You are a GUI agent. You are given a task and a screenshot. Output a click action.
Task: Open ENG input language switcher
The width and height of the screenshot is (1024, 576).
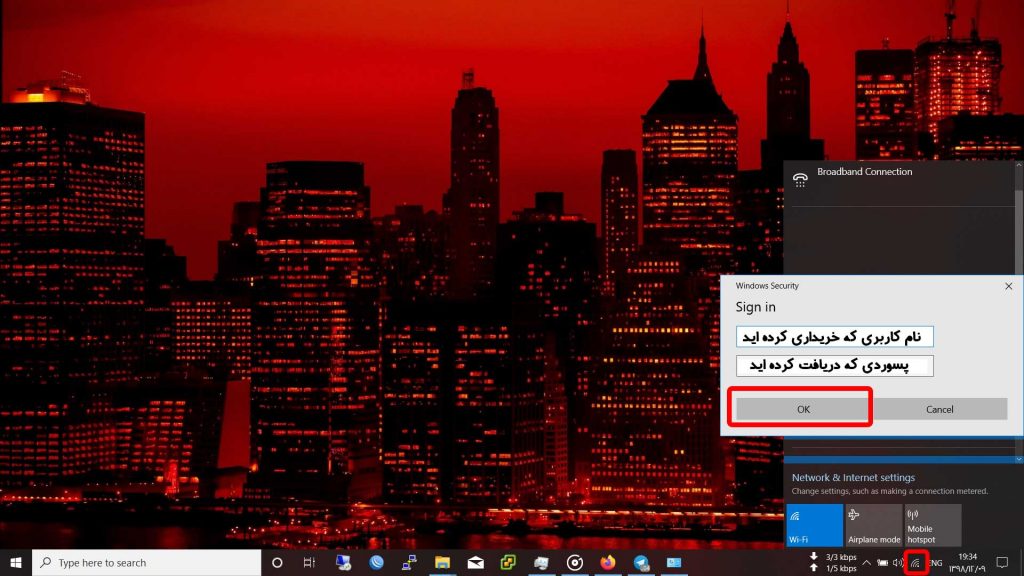(x=936, y=563)
